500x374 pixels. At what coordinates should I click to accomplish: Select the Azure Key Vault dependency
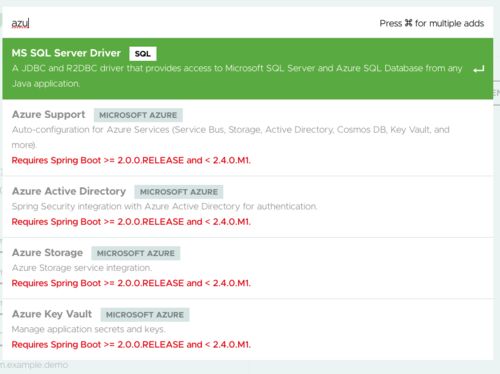(x=248, y=329)
